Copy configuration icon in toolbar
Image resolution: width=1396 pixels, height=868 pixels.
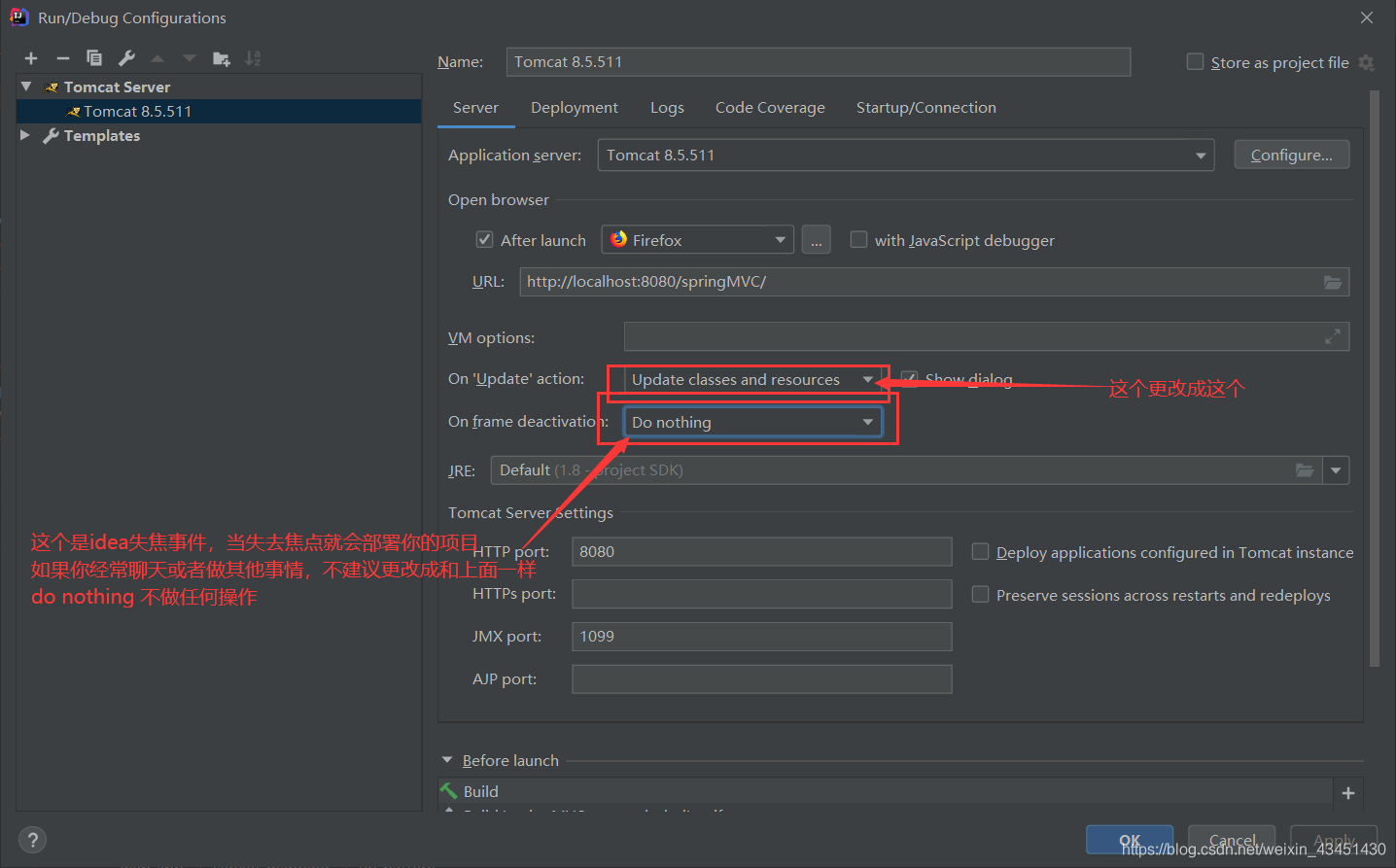[94, 58]
